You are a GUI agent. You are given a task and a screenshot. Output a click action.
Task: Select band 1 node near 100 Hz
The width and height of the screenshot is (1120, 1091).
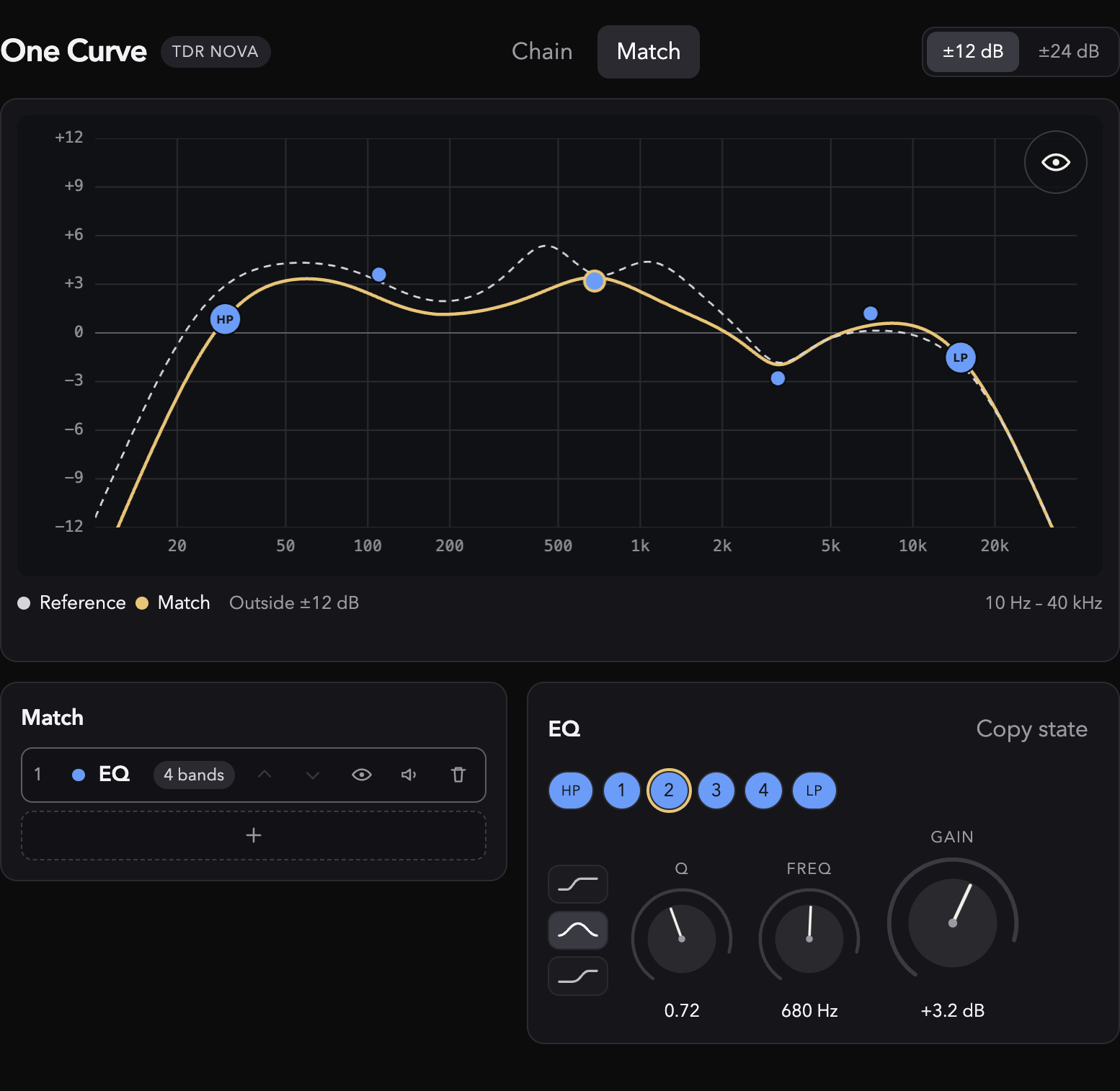[x=379, y=275]
